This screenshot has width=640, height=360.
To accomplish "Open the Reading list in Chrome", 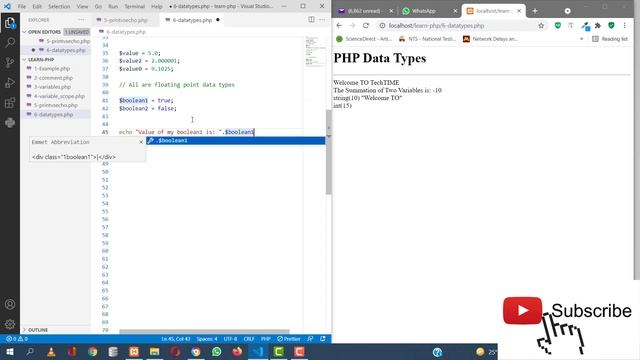I will pos(610,39).
